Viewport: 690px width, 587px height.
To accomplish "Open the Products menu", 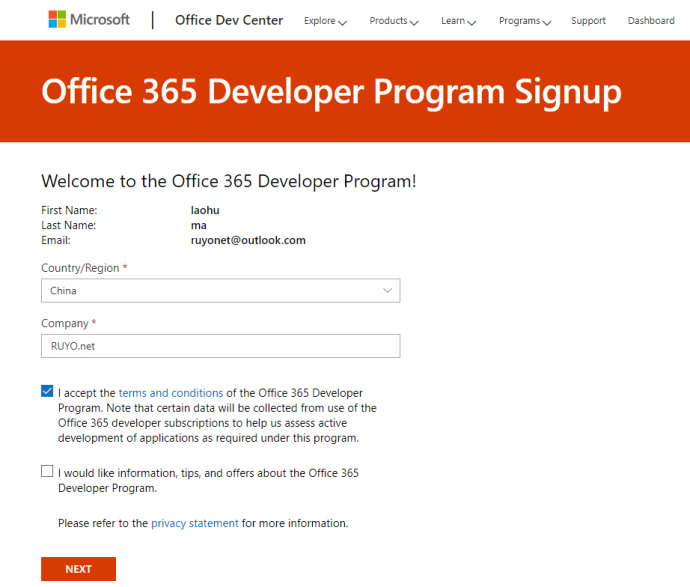I will pyautogui.click(x=393, y=21).
